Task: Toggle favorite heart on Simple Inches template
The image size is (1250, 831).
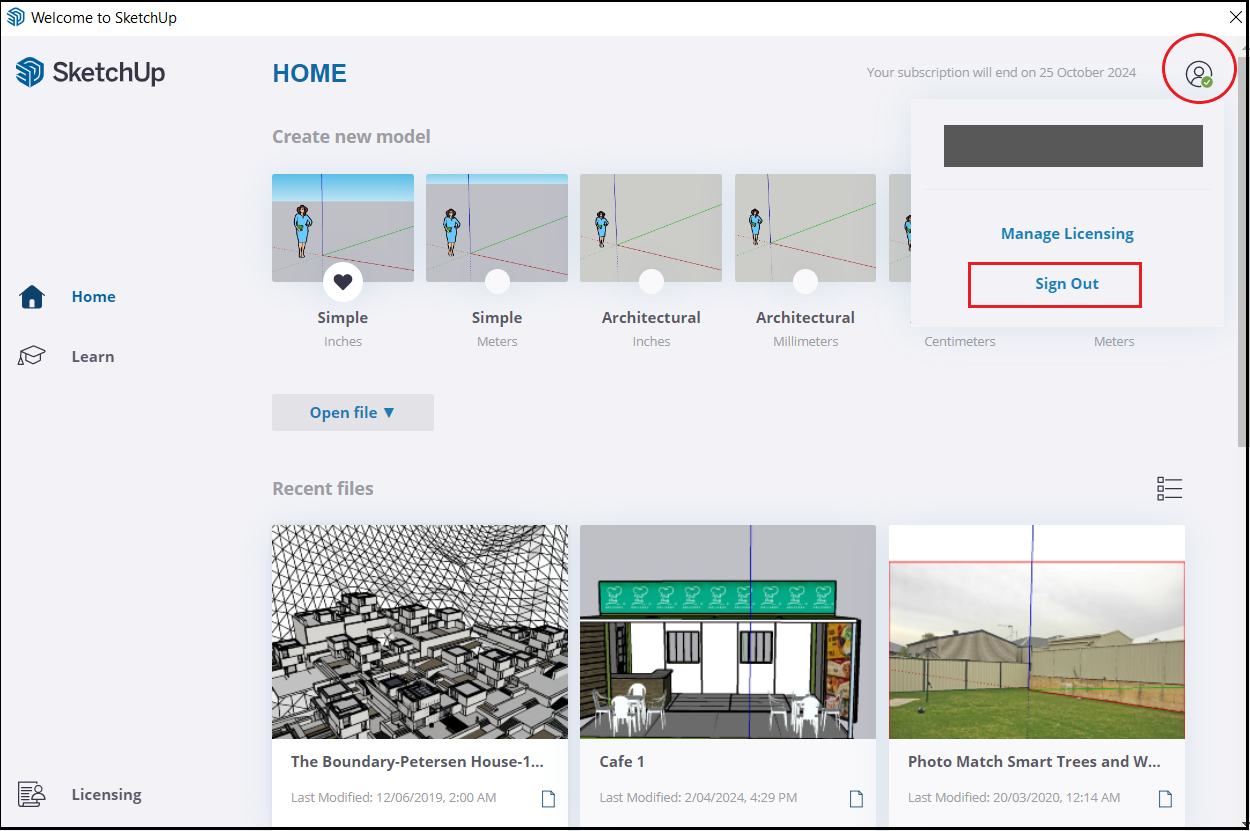Action: [343, 282]
